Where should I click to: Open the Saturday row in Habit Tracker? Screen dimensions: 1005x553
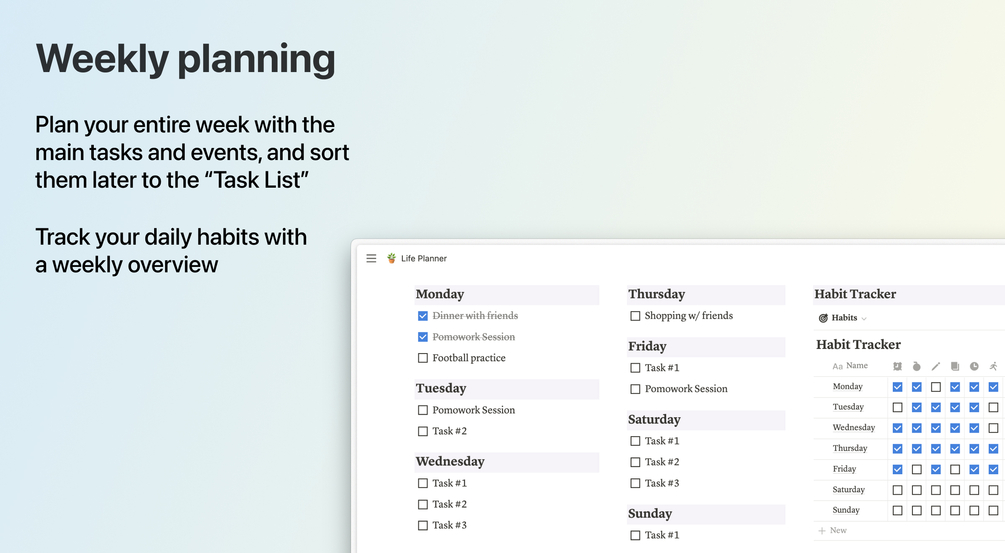coord(849,490)
